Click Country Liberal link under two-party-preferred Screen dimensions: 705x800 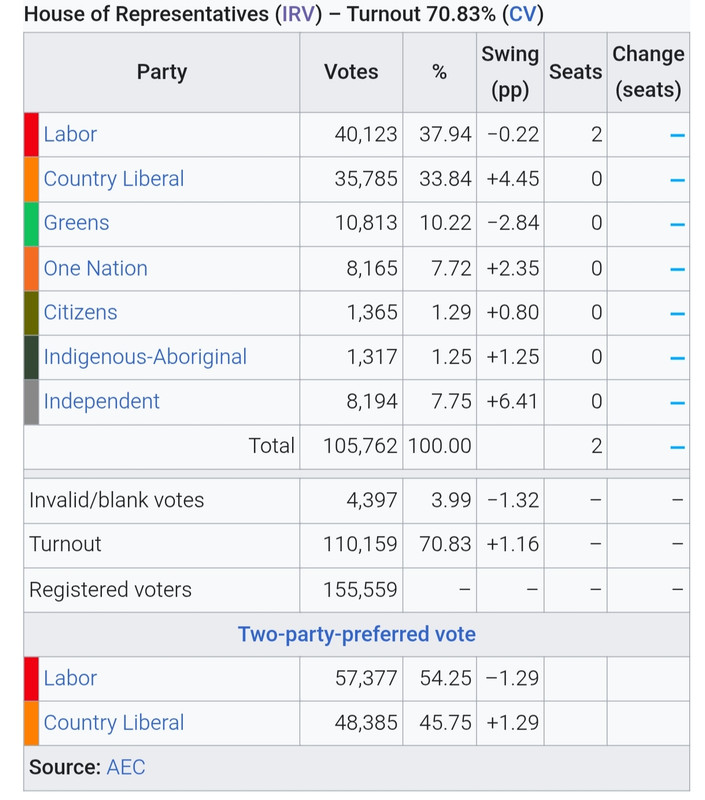(114, 723)
